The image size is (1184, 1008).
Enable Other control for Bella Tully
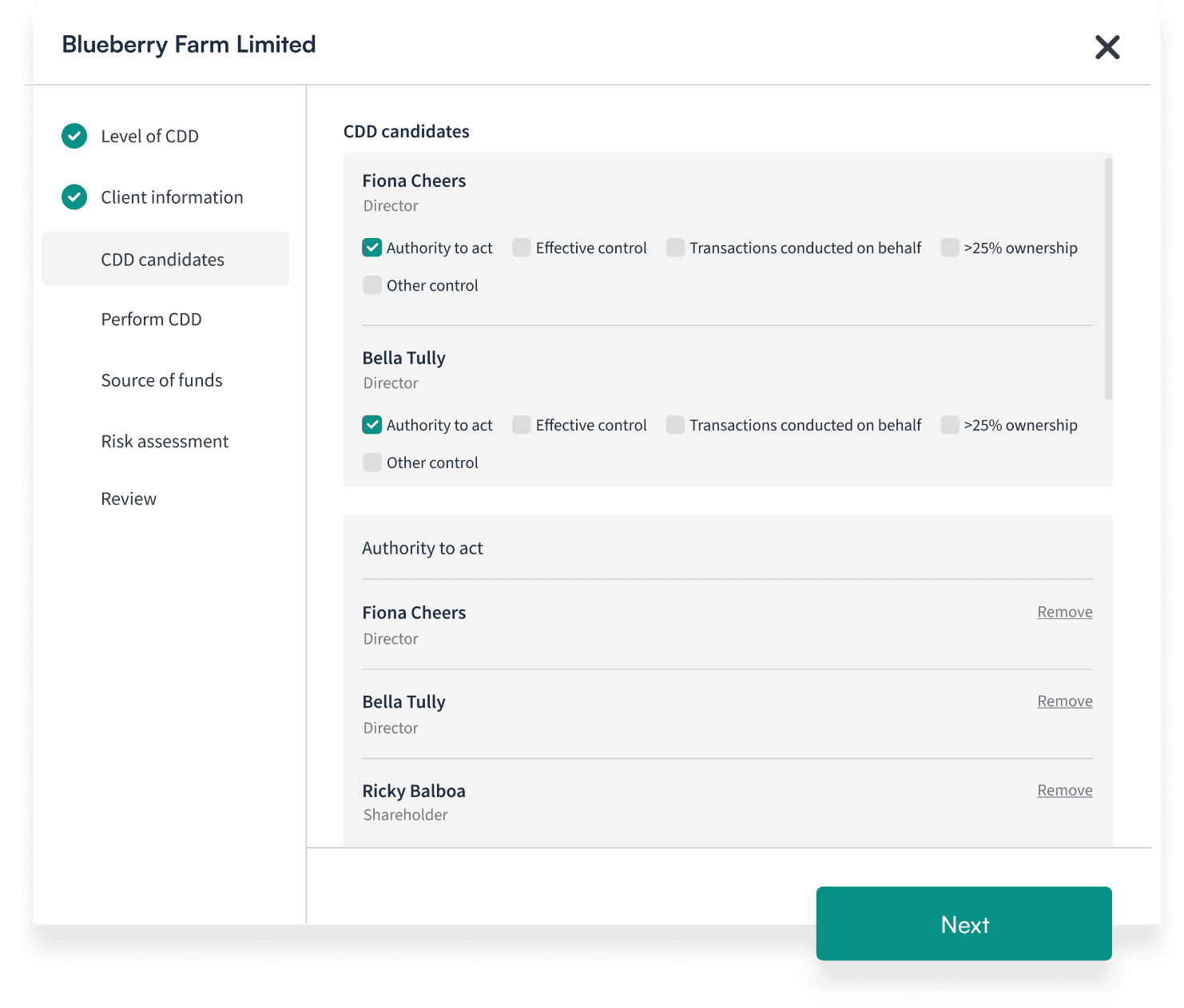tap(371, 462)
